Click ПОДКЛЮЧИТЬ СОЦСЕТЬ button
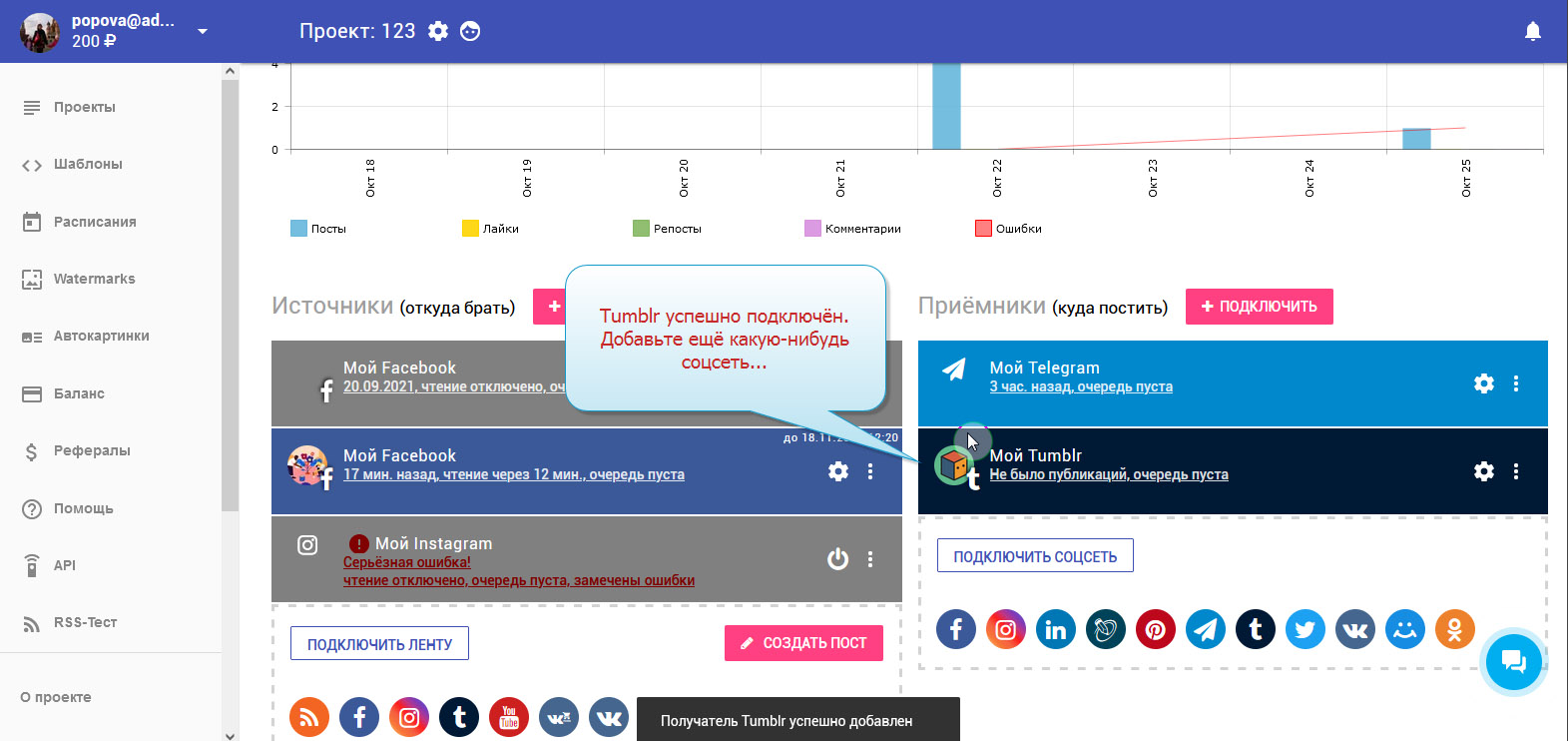Screen dimensions: 1568x741 pyautogui.click(x=1034, y=556)
